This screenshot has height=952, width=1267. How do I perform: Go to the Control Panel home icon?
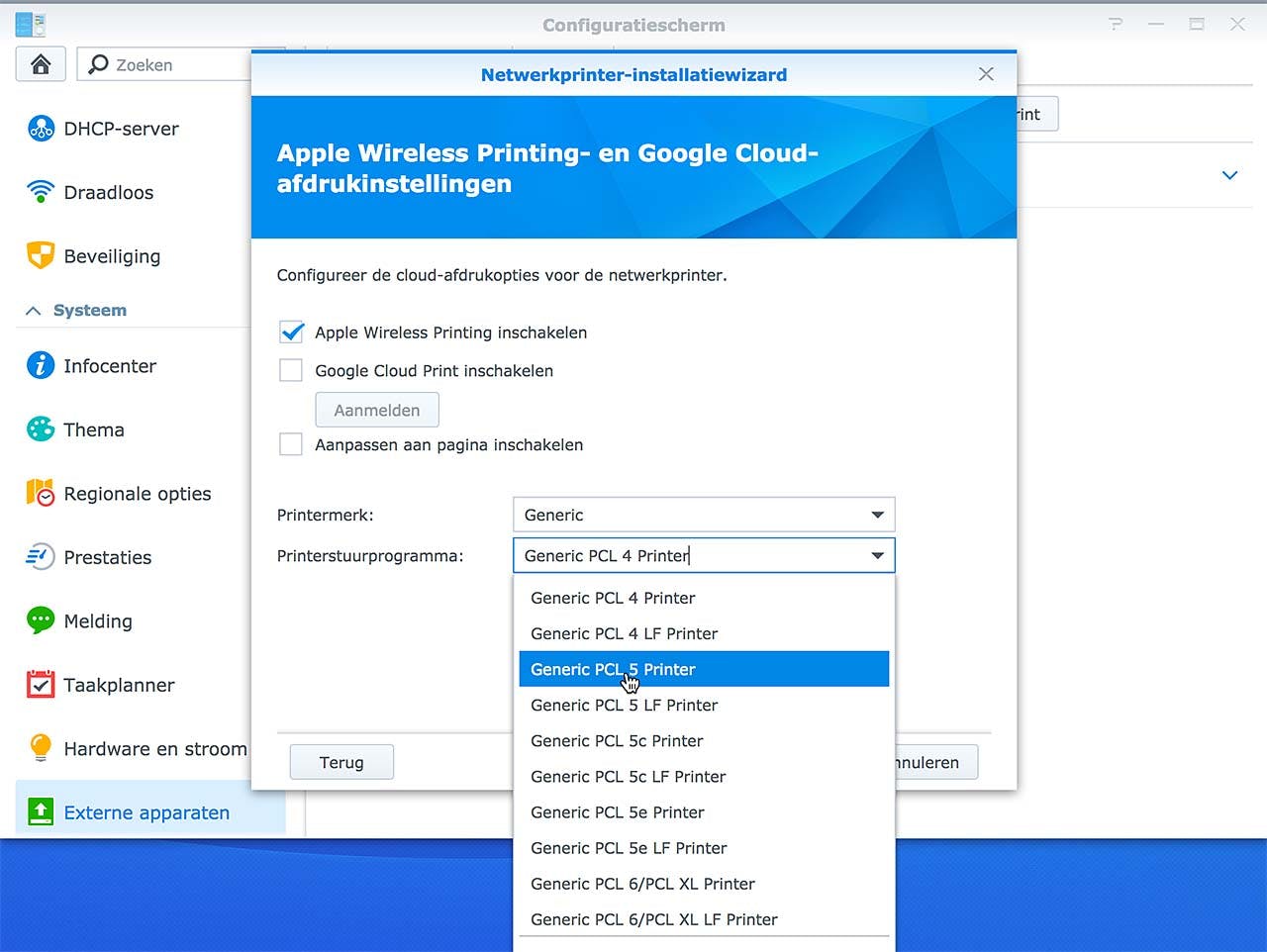(41, 64)
